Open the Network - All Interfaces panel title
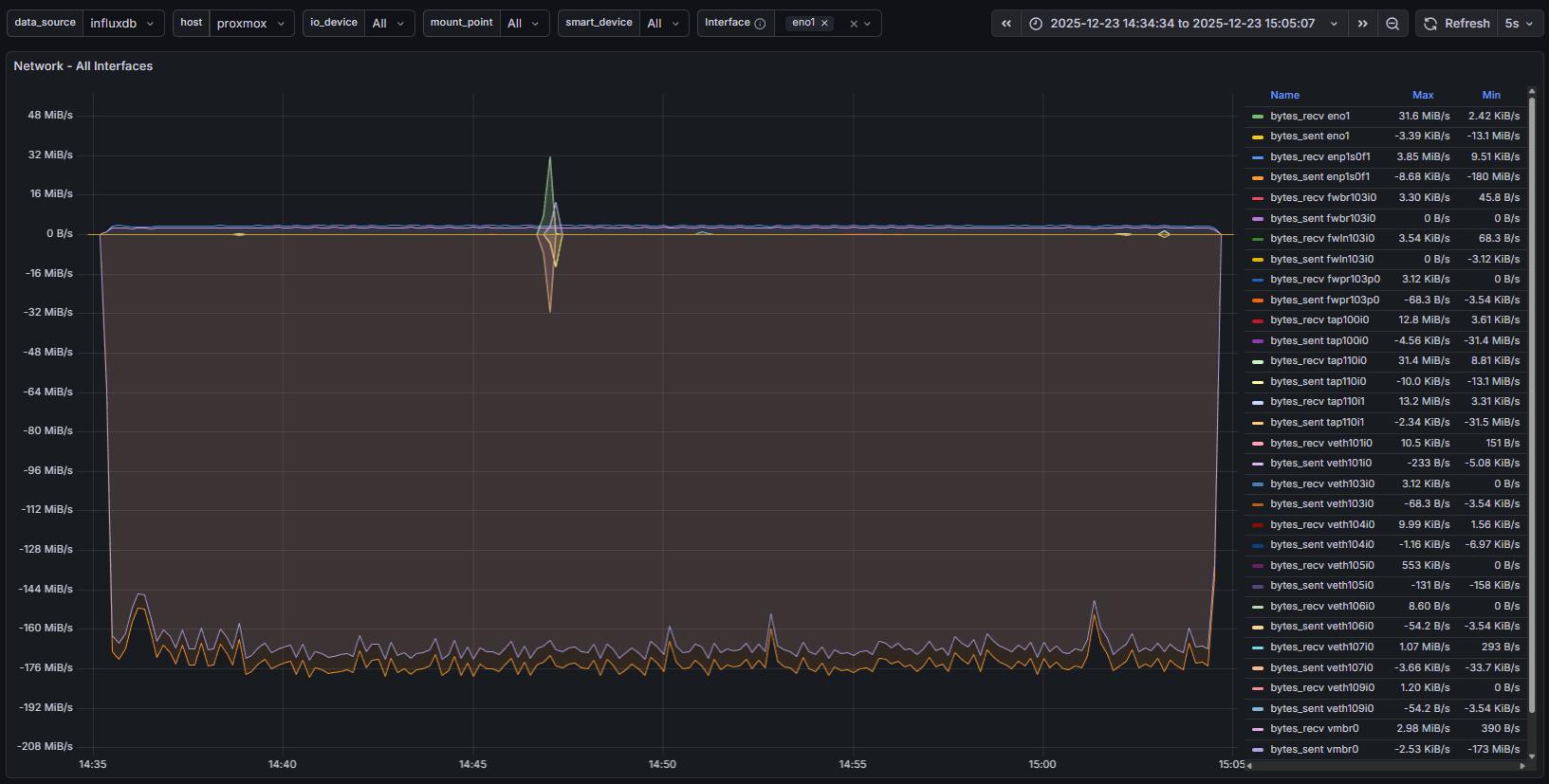1549x784 pixels. pos(83,66)
